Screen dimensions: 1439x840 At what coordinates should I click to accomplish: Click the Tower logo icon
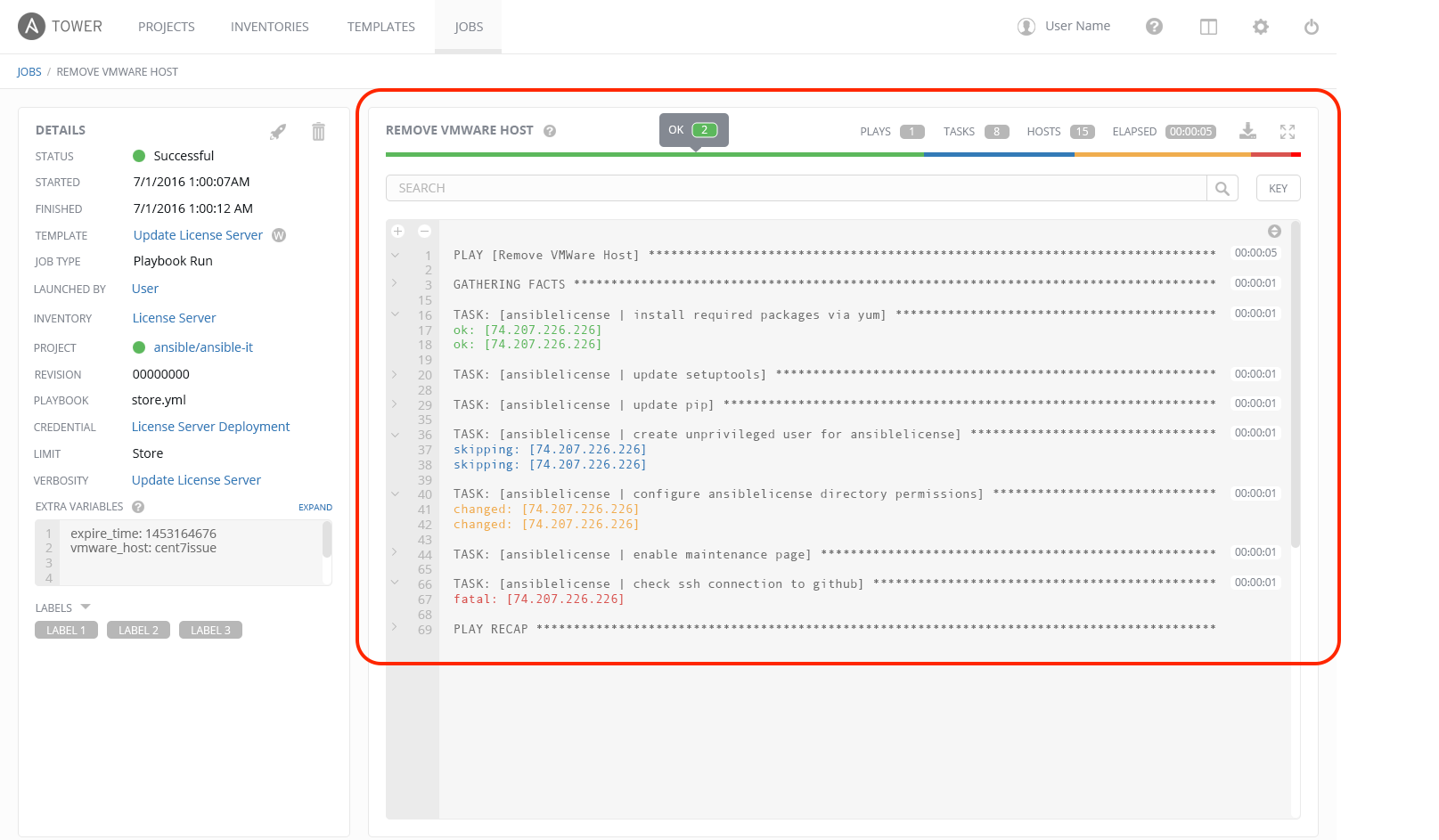[31, 27]
